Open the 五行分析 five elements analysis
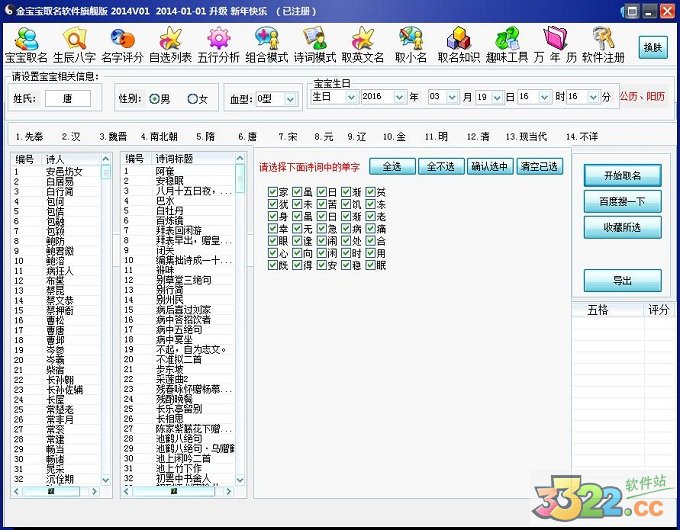Image resolution: width=680 pixels, height=530 pixels. (219, 45)
